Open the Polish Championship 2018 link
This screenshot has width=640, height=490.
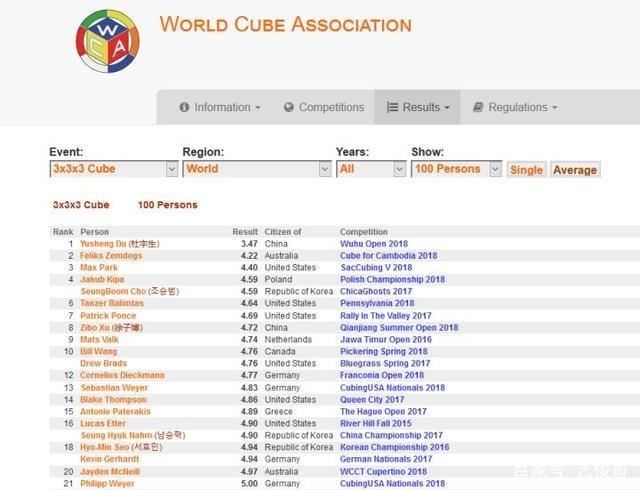(x=393, y=279)
